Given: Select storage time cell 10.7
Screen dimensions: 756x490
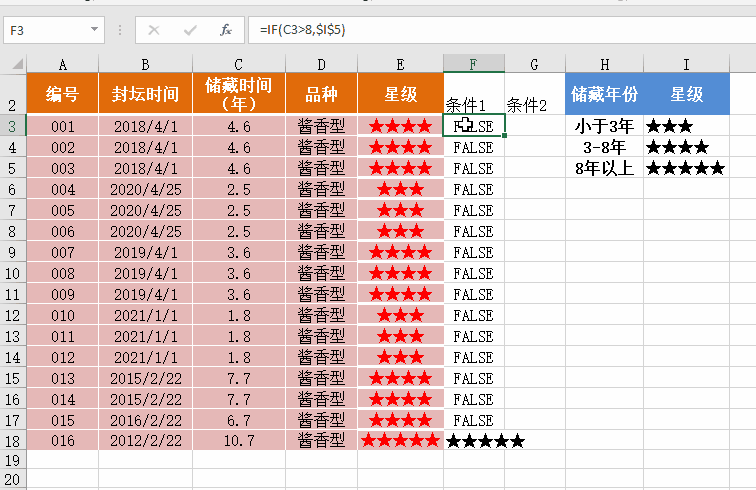Looking at the screenshot, I should pos(239,441).
